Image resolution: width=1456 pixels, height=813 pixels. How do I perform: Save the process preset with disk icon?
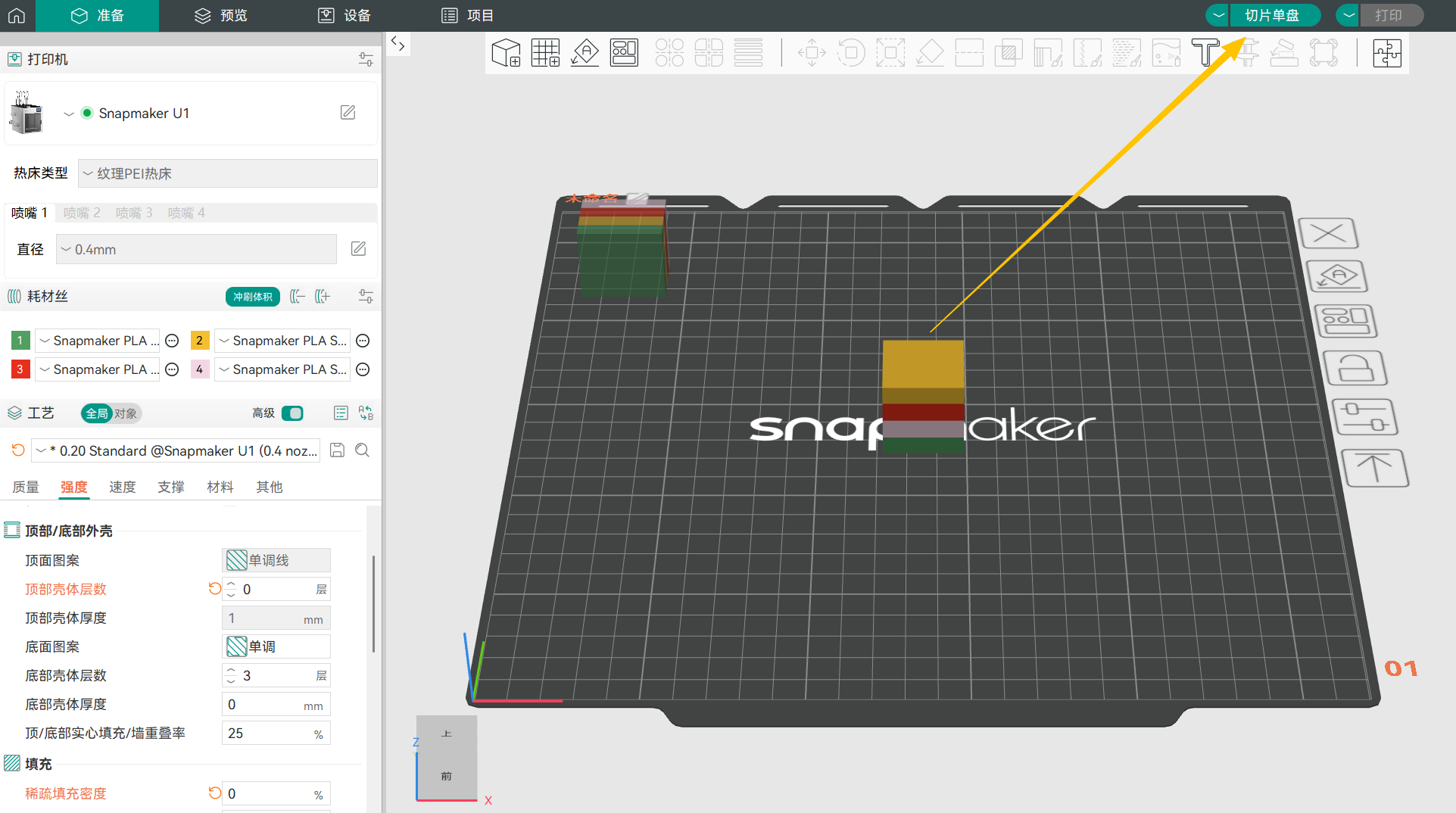(338, 450)
